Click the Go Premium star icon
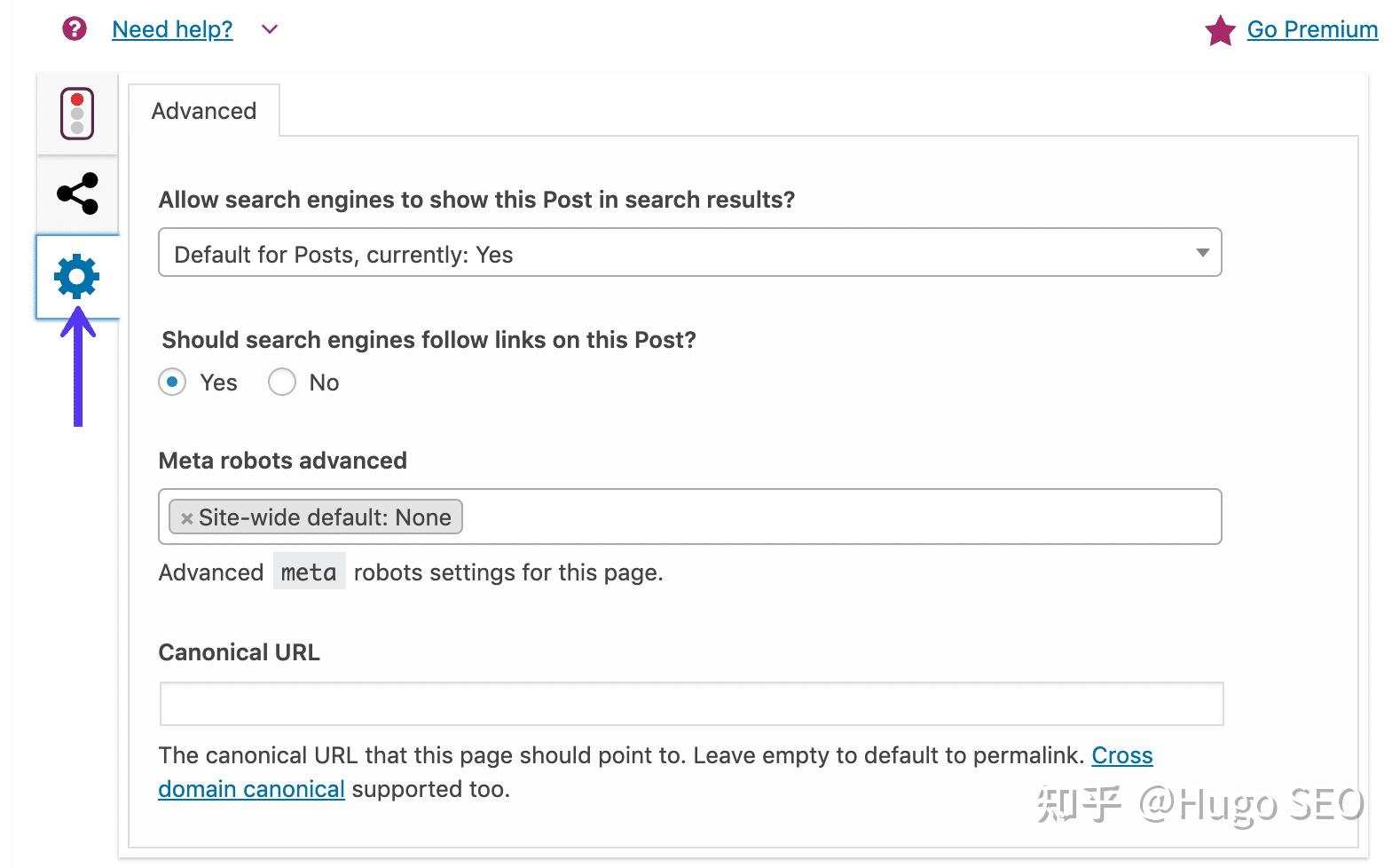Screen dimensions: 1400x868 point(1219,29)
